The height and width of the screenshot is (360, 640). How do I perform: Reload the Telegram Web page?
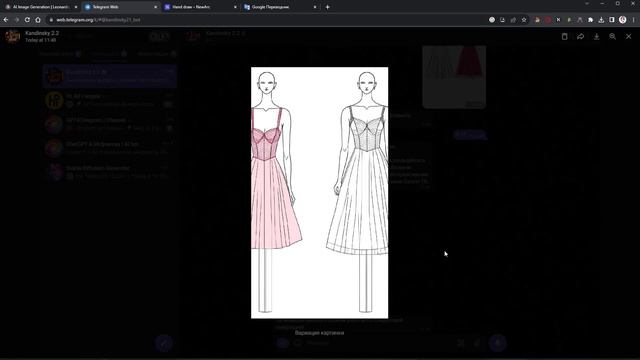click(27, 20)
